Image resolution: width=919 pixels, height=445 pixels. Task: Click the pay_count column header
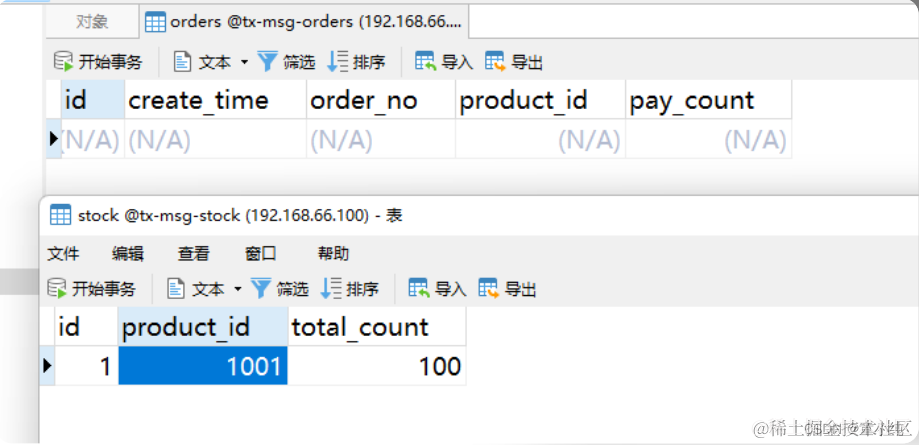(x=709, y=100)
